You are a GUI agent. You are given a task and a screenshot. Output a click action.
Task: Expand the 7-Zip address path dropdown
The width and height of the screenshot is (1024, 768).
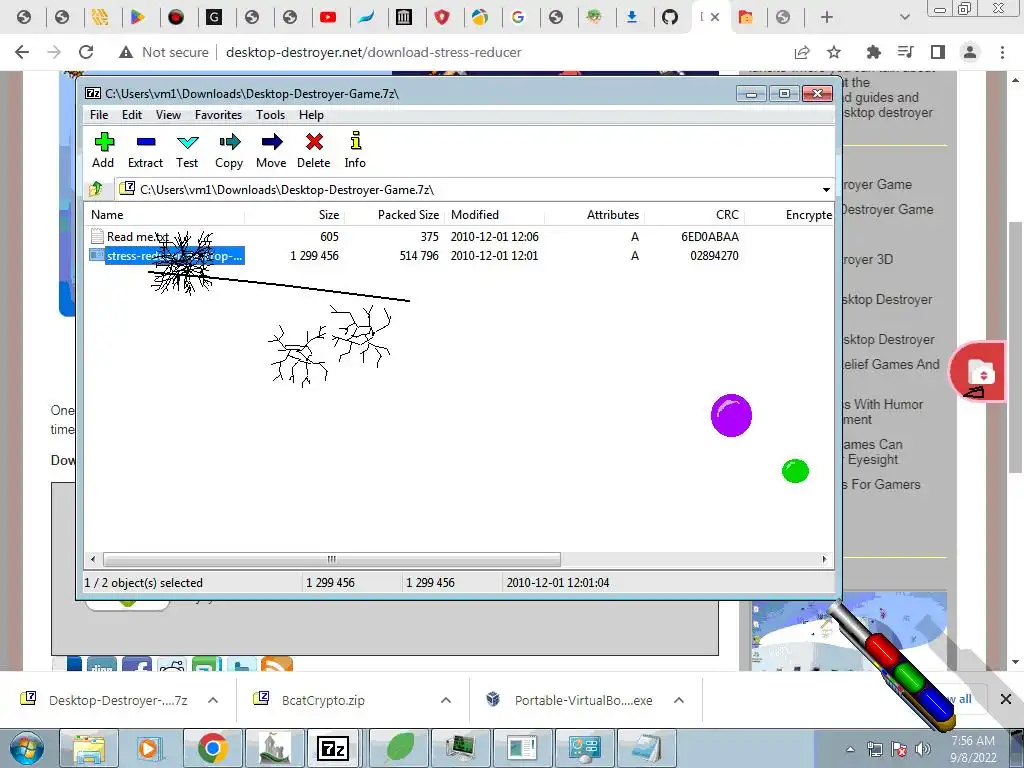(825, 189)
